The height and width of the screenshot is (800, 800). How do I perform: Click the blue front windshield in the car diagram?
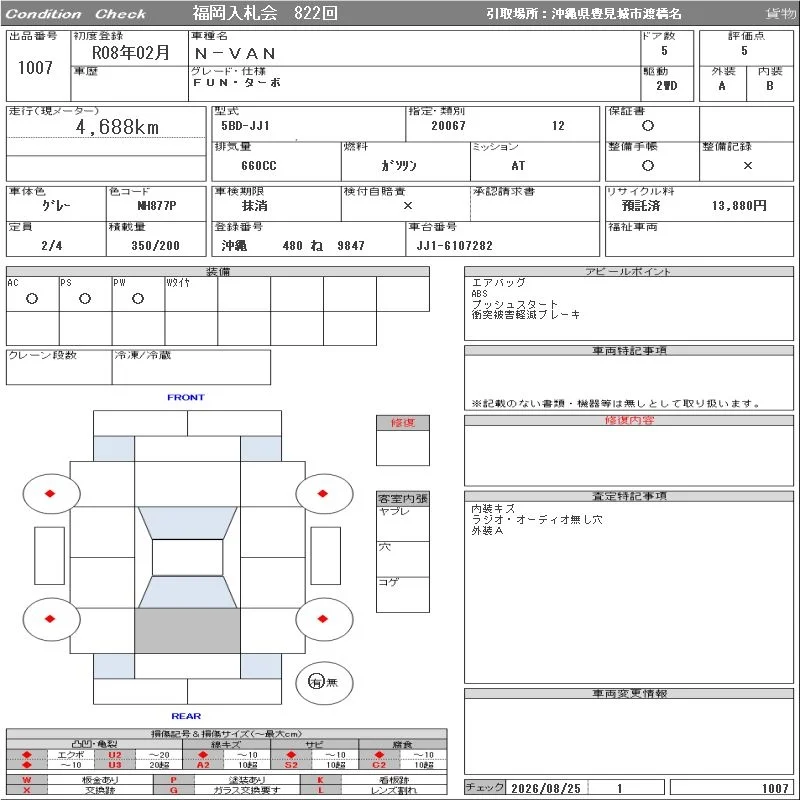[x=187, y=522]
